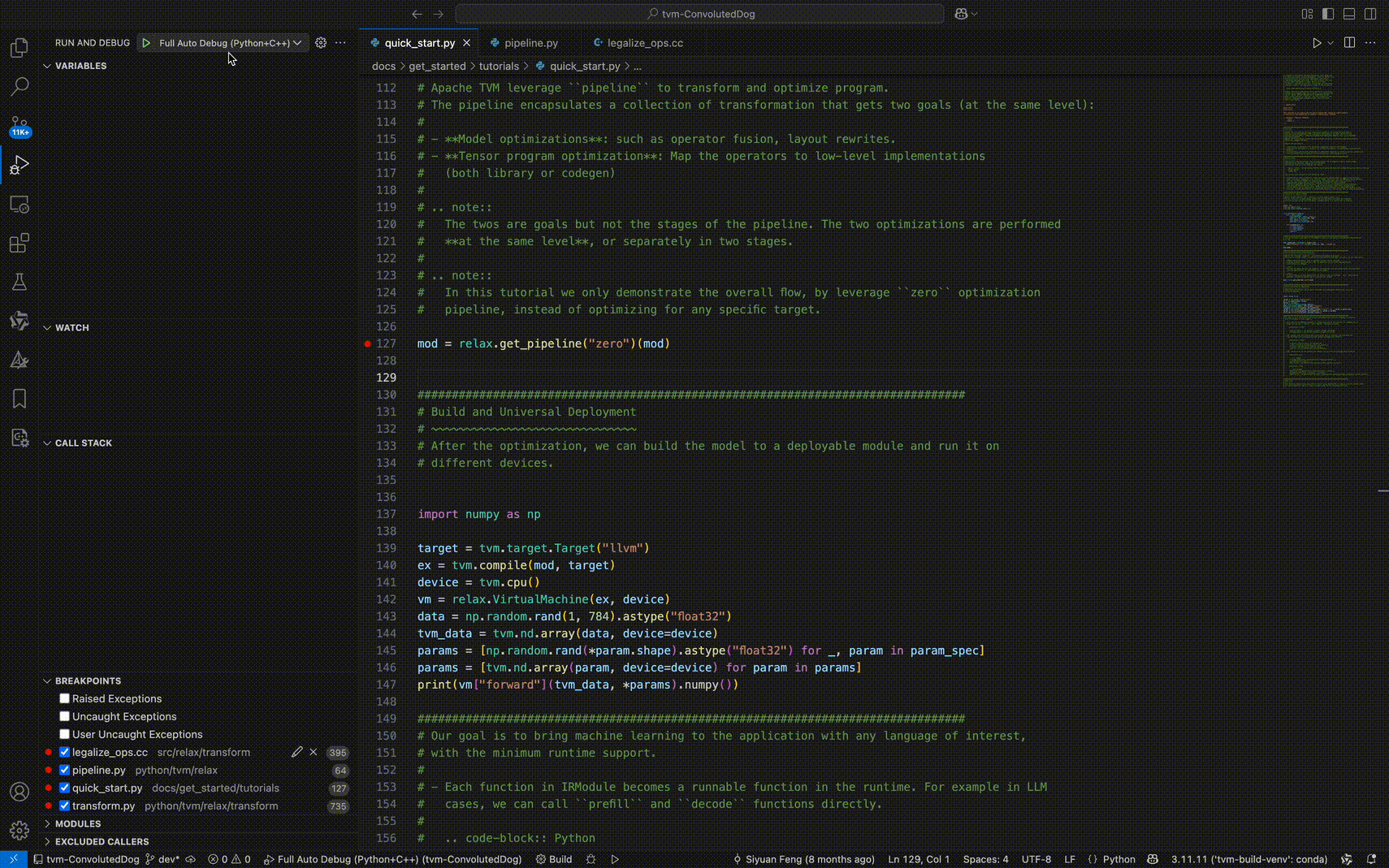Viewport: 1389px width, 868px height.
Task: Toggle bottom panel layout icon
Action: (1349, 14)
